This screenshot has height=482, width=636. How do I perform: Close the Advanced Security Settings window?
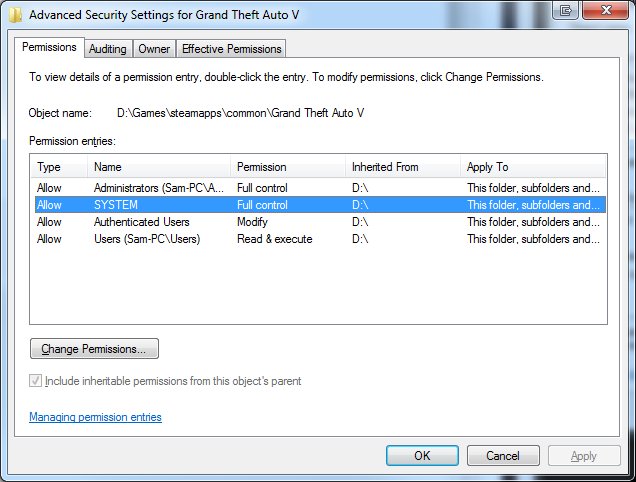pyautogui.click(x=603, y=10)
